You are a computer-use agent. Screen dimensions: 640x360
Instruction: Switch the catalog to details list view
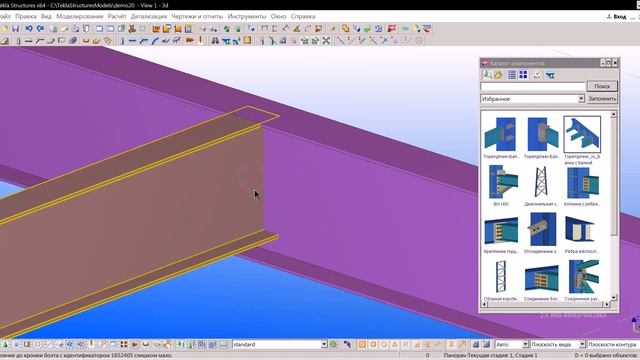click(512, 75)
